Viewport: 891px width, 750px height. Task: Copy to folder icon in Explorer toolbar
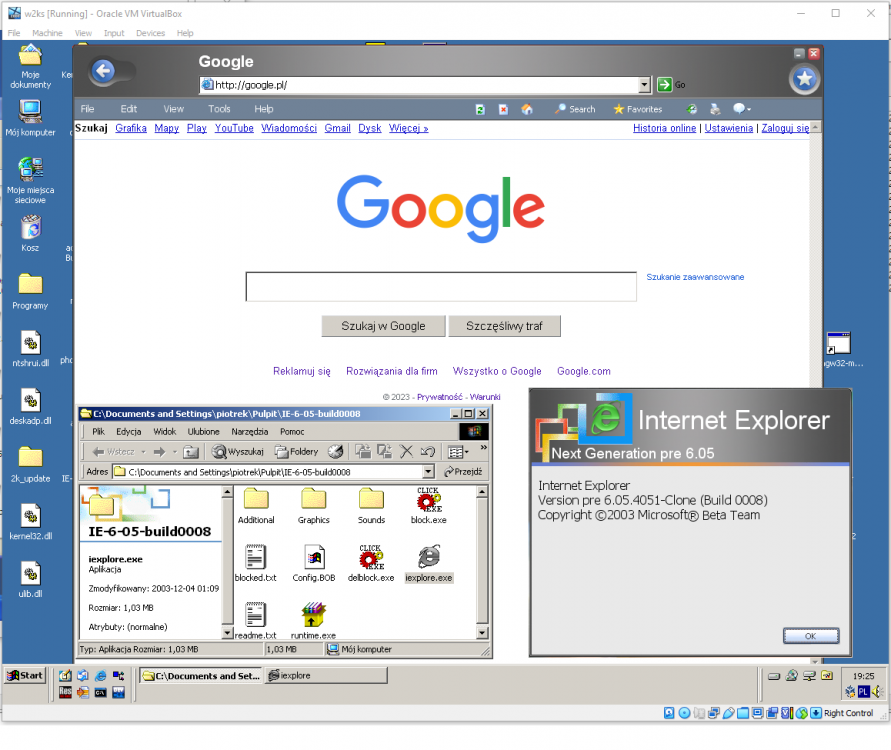coord(385,452)
